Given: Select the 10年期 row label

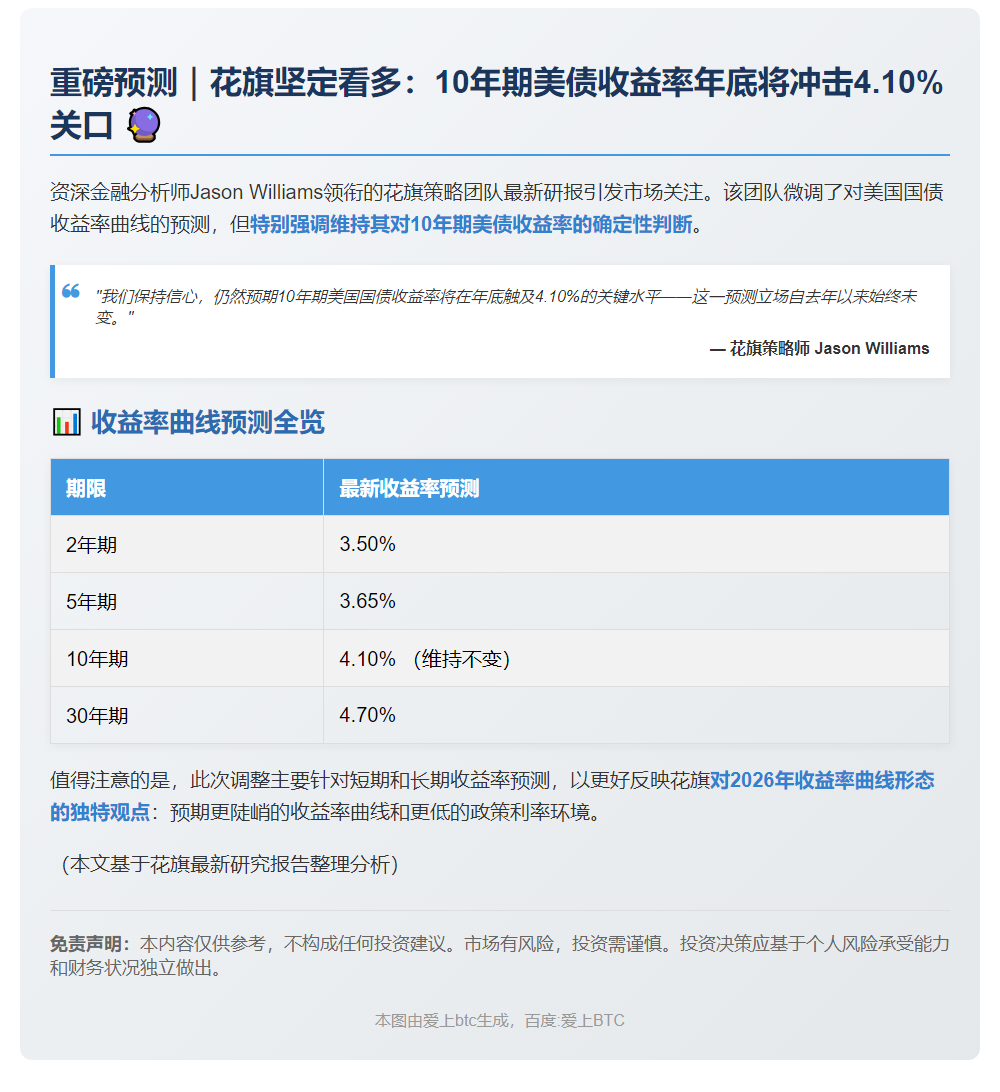Looking at the screenshot, I should tap(97, 659).
